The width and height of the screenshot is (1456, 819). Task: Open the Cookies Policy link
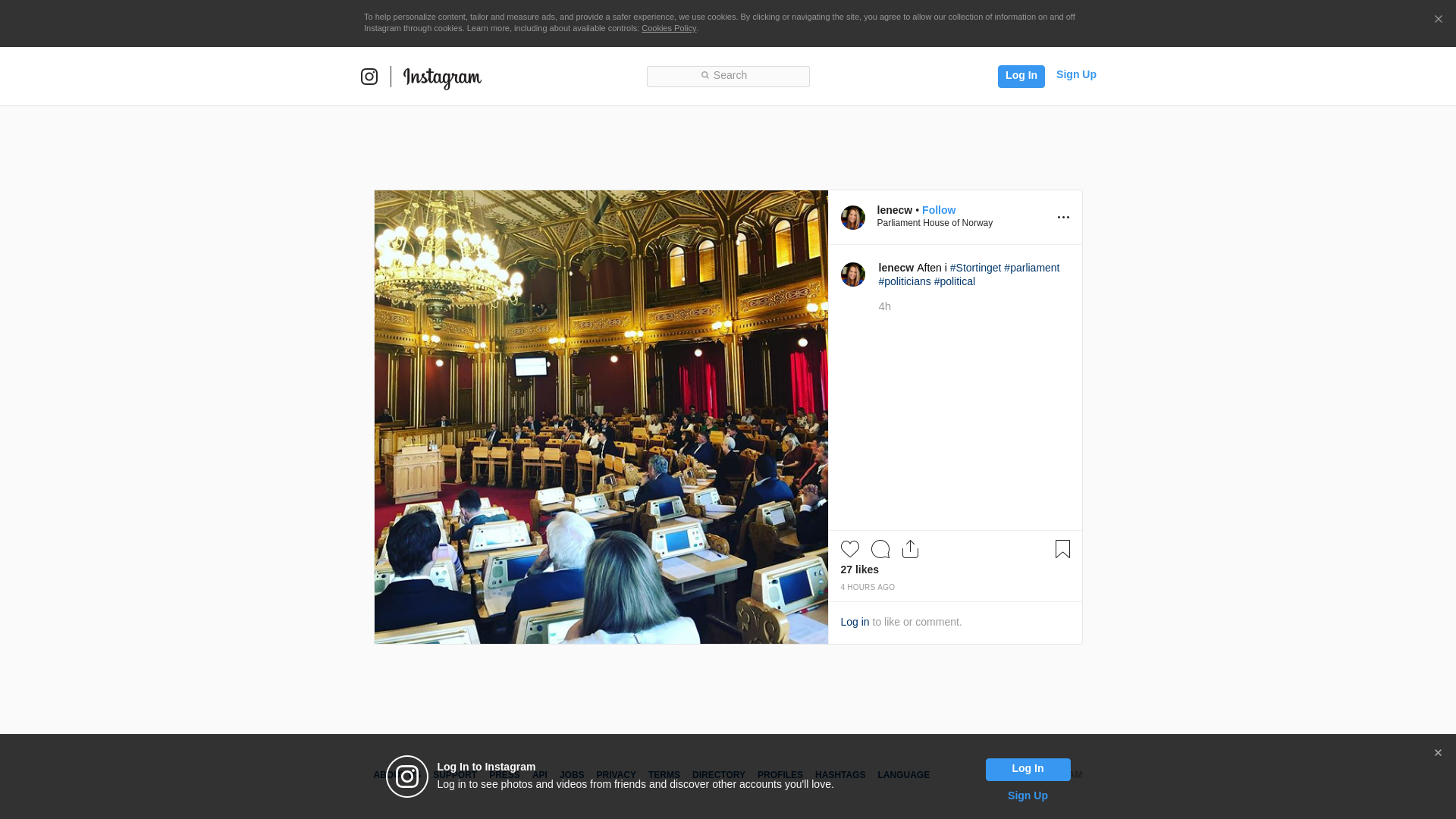coord(668,28)
